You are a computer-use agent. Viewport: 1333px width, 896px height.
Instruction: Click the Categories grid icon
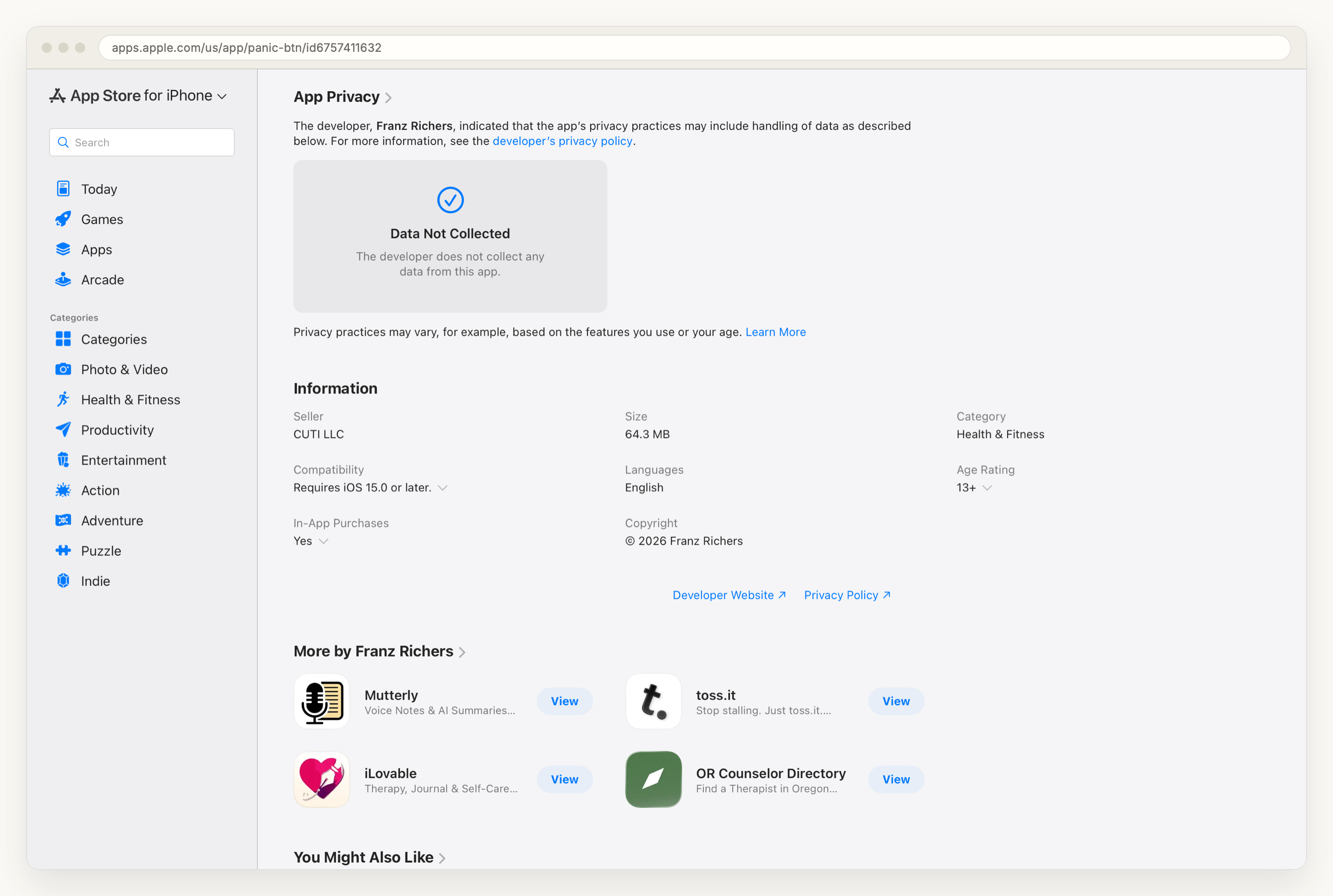coord(63,339)
